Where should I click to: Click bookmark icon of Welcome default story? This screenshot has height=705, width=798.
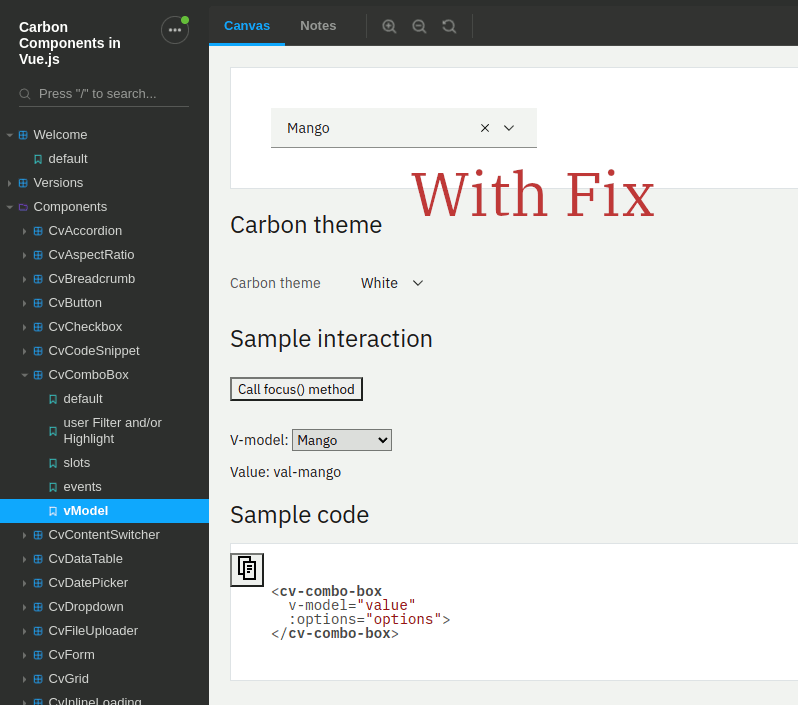click(x=38, y=159)
